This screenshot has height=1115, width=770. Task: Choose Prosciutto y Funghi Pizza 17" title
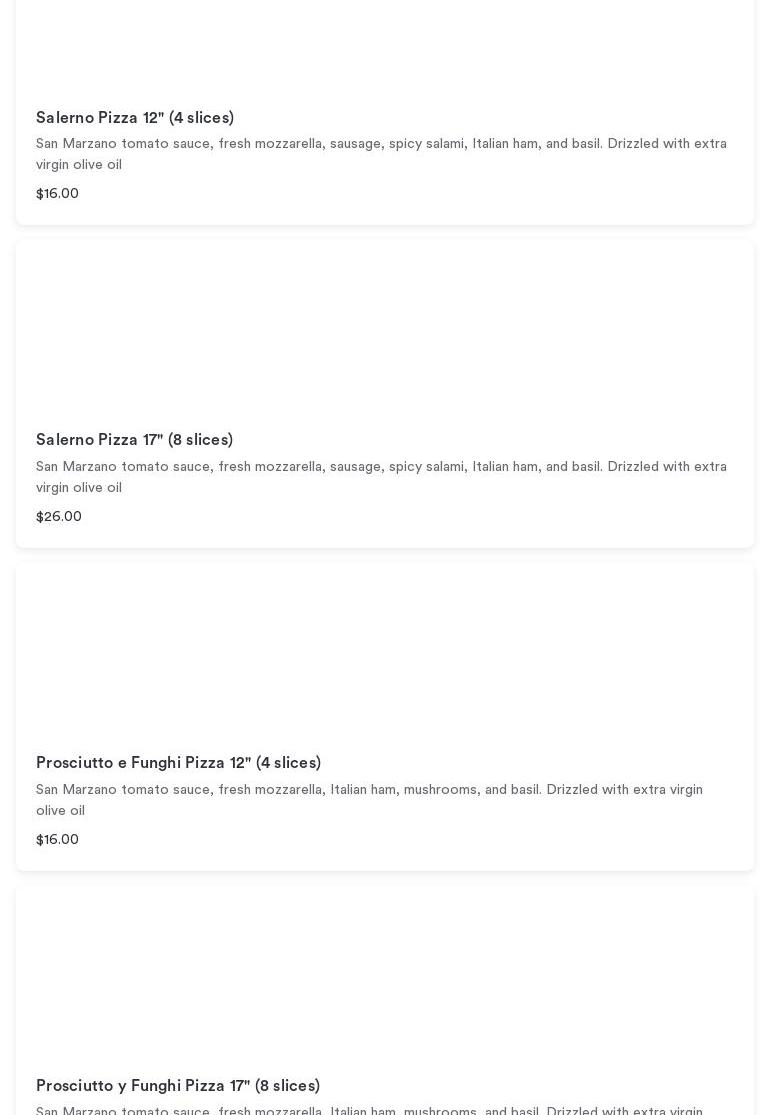pyautogui.click(x=178, y=1086)
